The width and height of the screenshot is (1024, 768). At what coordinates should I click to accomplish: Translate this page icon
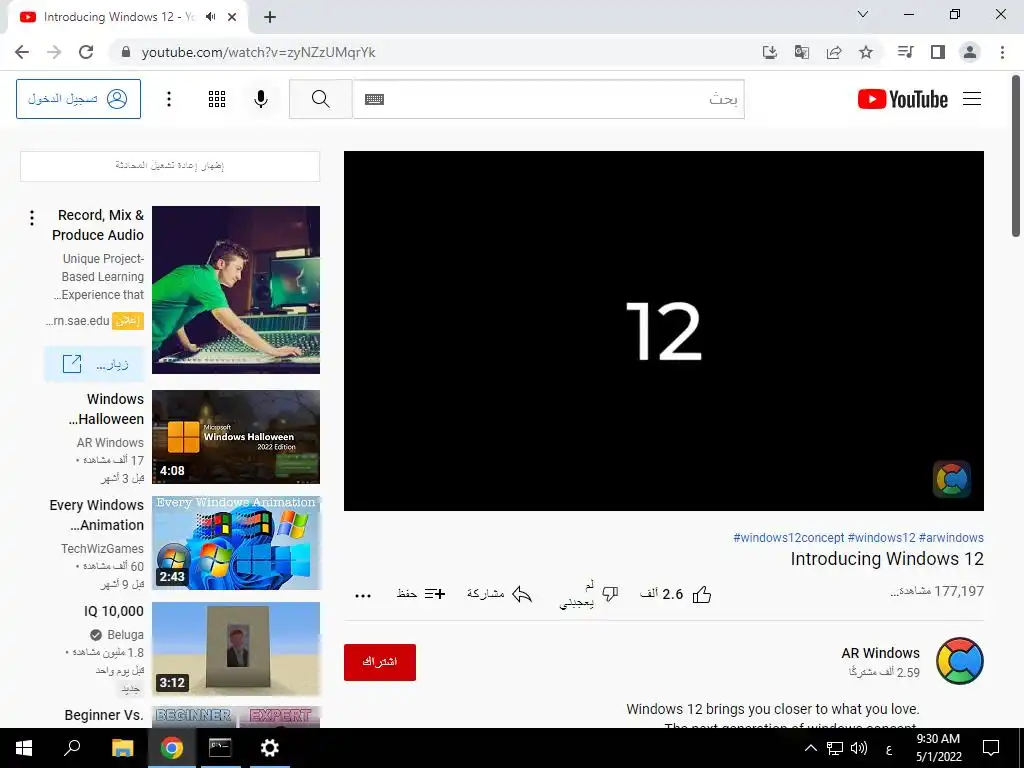(802, 52)
